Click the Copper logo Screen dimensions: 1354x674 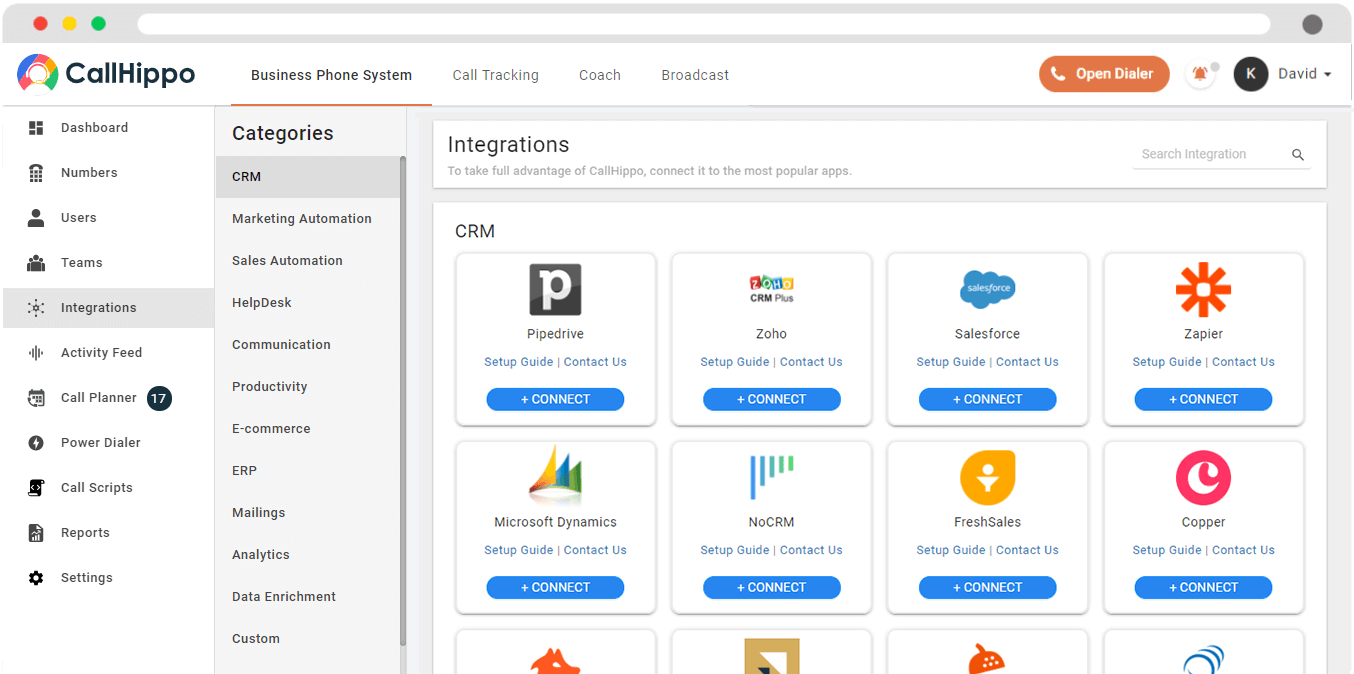[1203, 478]
